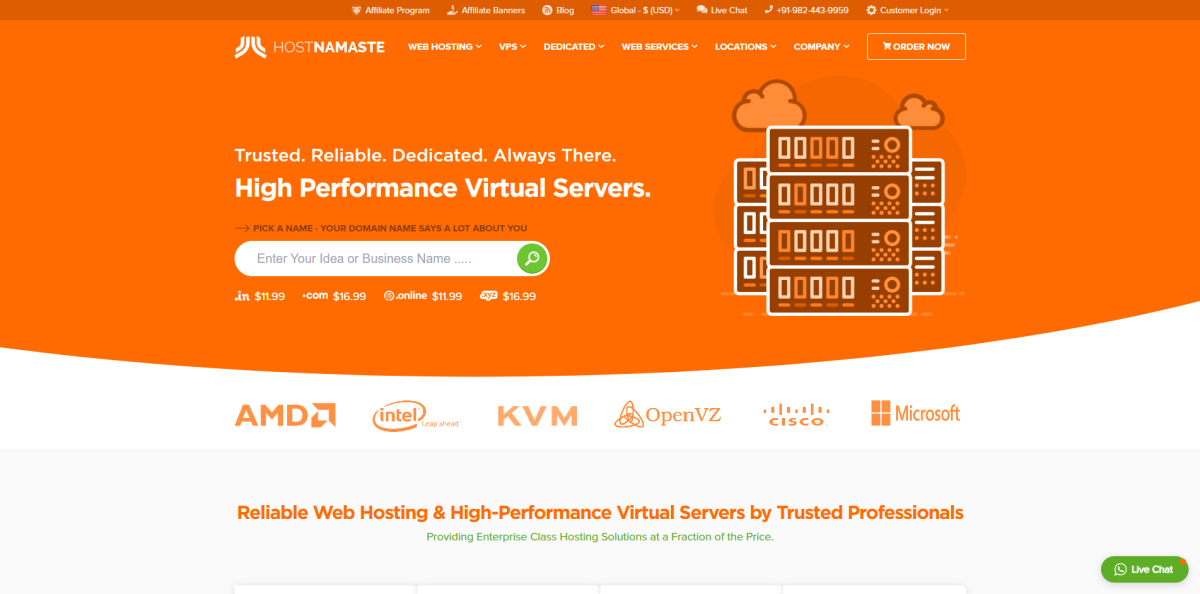The height and width of the screenshot is (594, 1200).
Task: Expand the Customer Login dropdown arrow
Action: click(946, 10)
